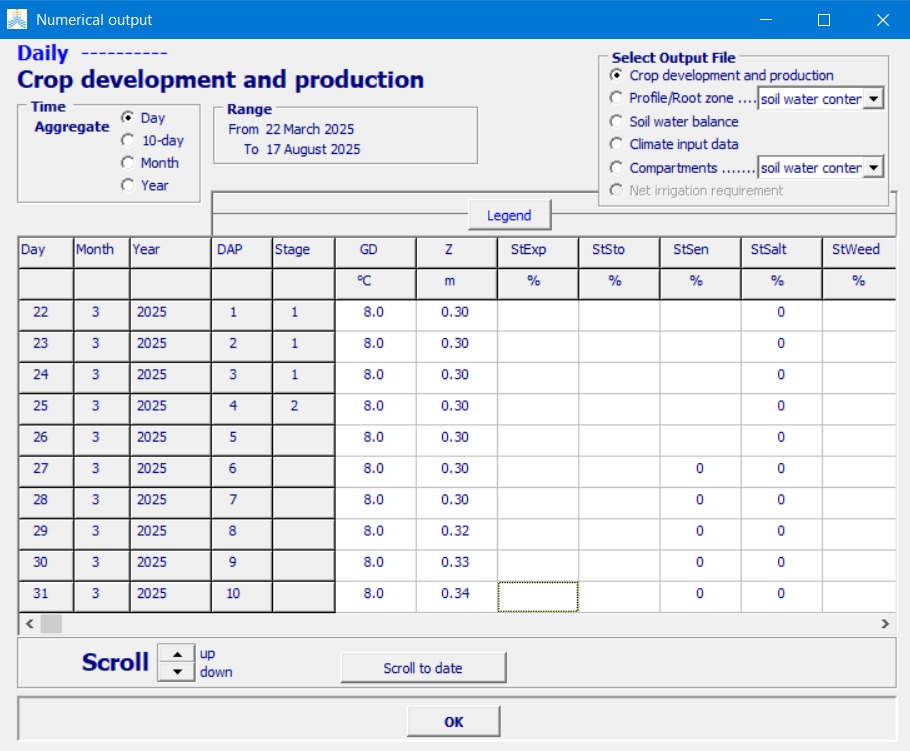
Task: Maximize the Numerical output window
Action: 824,20
